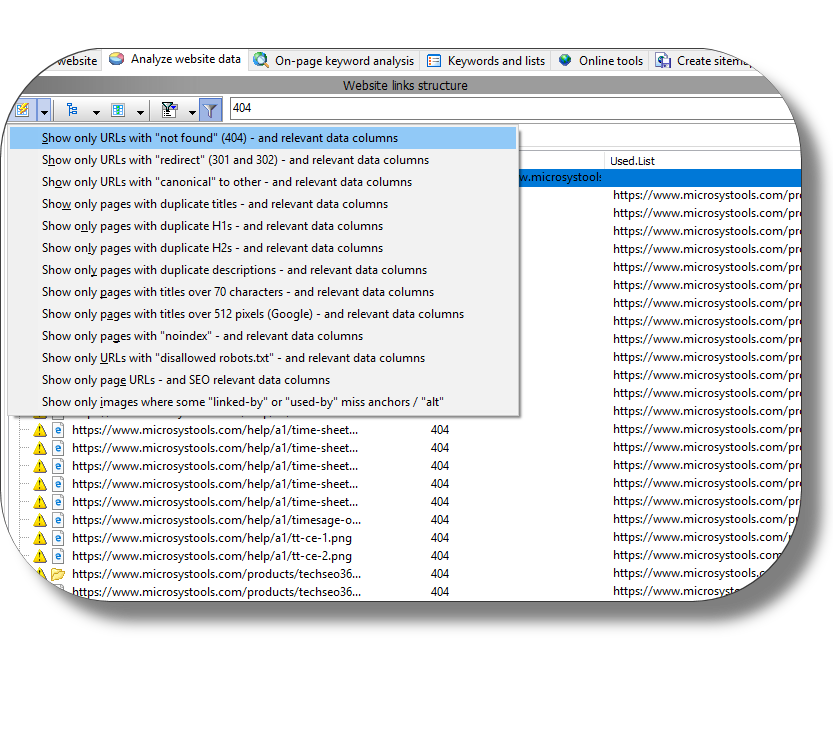Select 'Show only URLs with "redirect" (301 and 302)'
Screen dimensions: 833x731
tap(235, 160)
